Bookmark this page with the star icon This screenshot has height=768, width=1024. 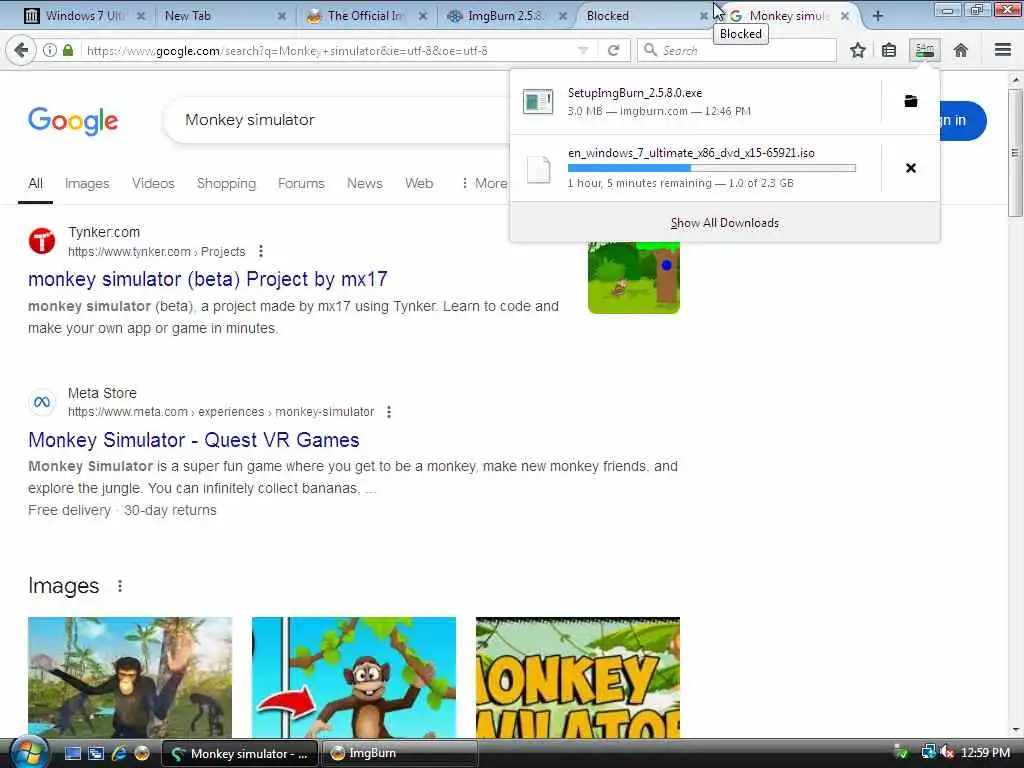(857, 50)
